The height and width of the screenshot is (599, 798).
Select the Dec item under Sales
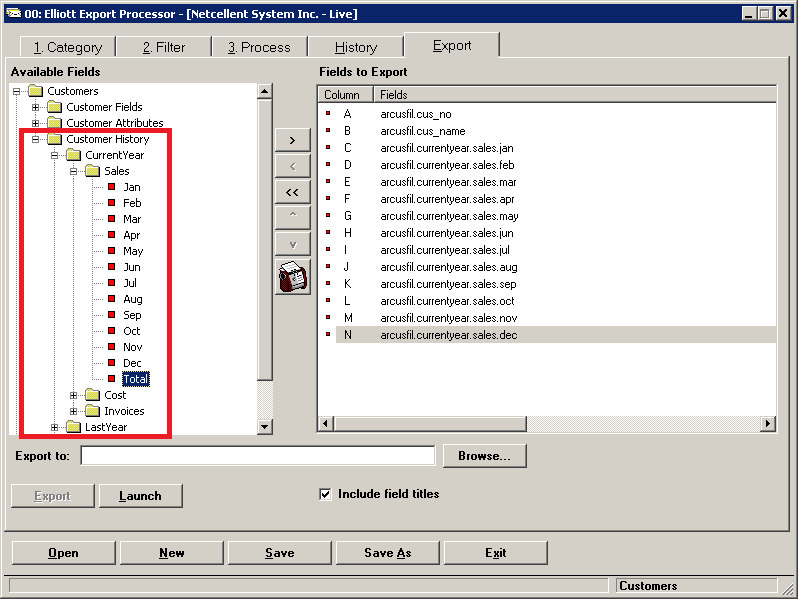pos(132,363)
